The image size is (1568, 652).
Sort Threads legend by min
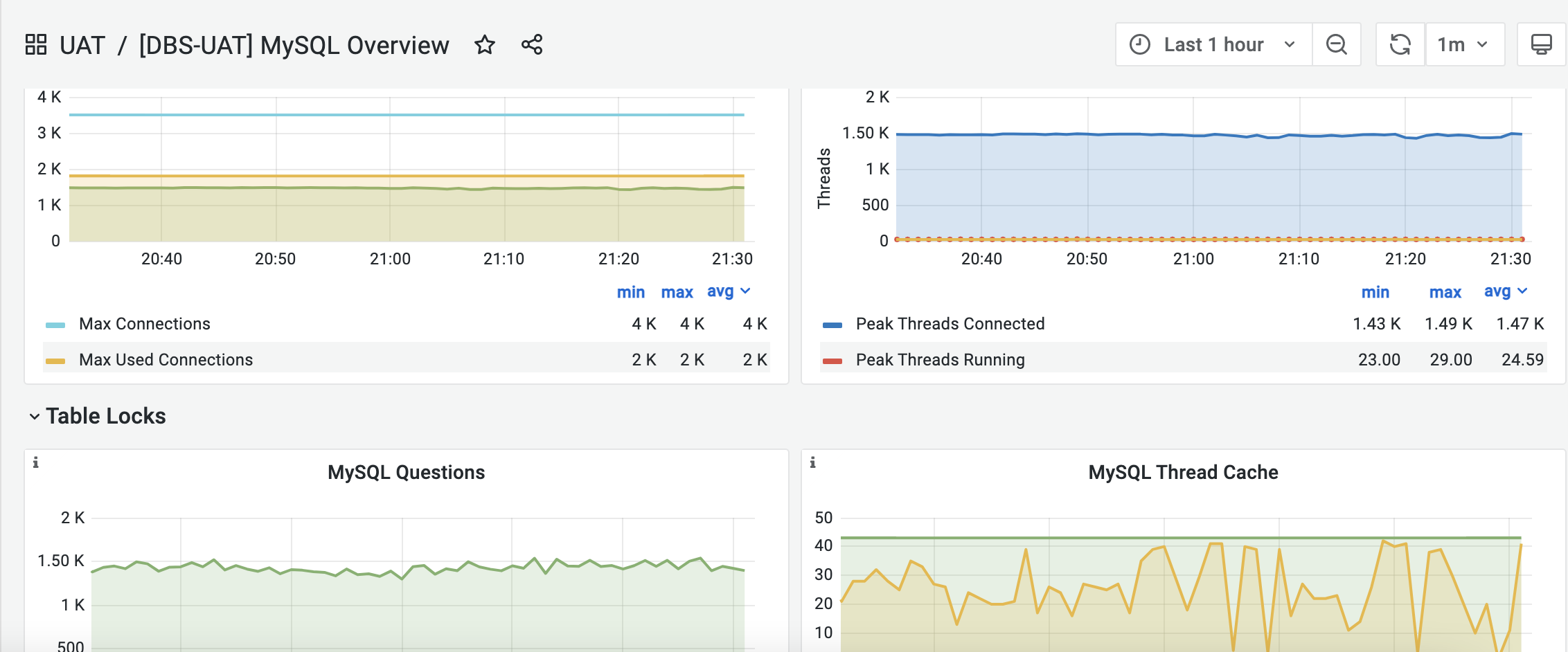pyautogui.click(x=1375, y=292)
